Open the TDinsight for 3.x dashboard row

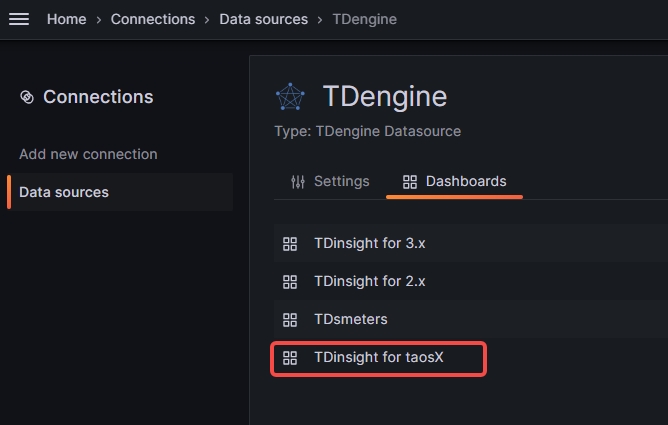coord(369,243)
